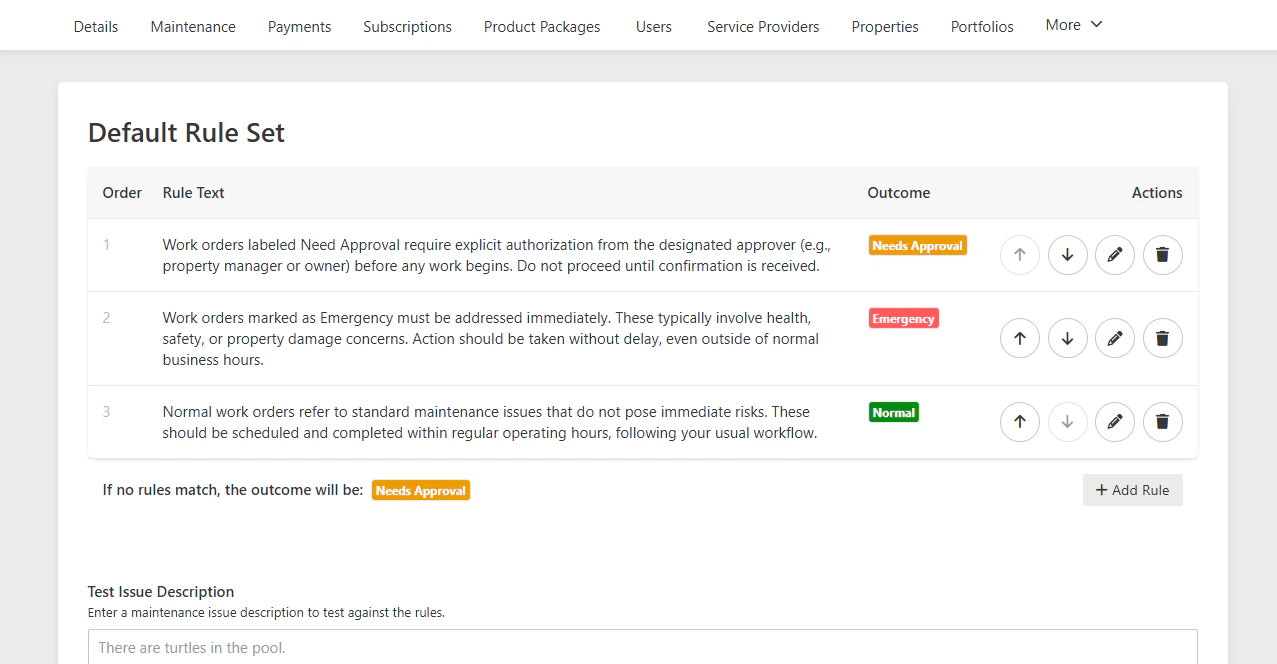1277x664 pixels.
Task: Expand the More dropdown in the navigation
Action: (x=1074, y=25)
